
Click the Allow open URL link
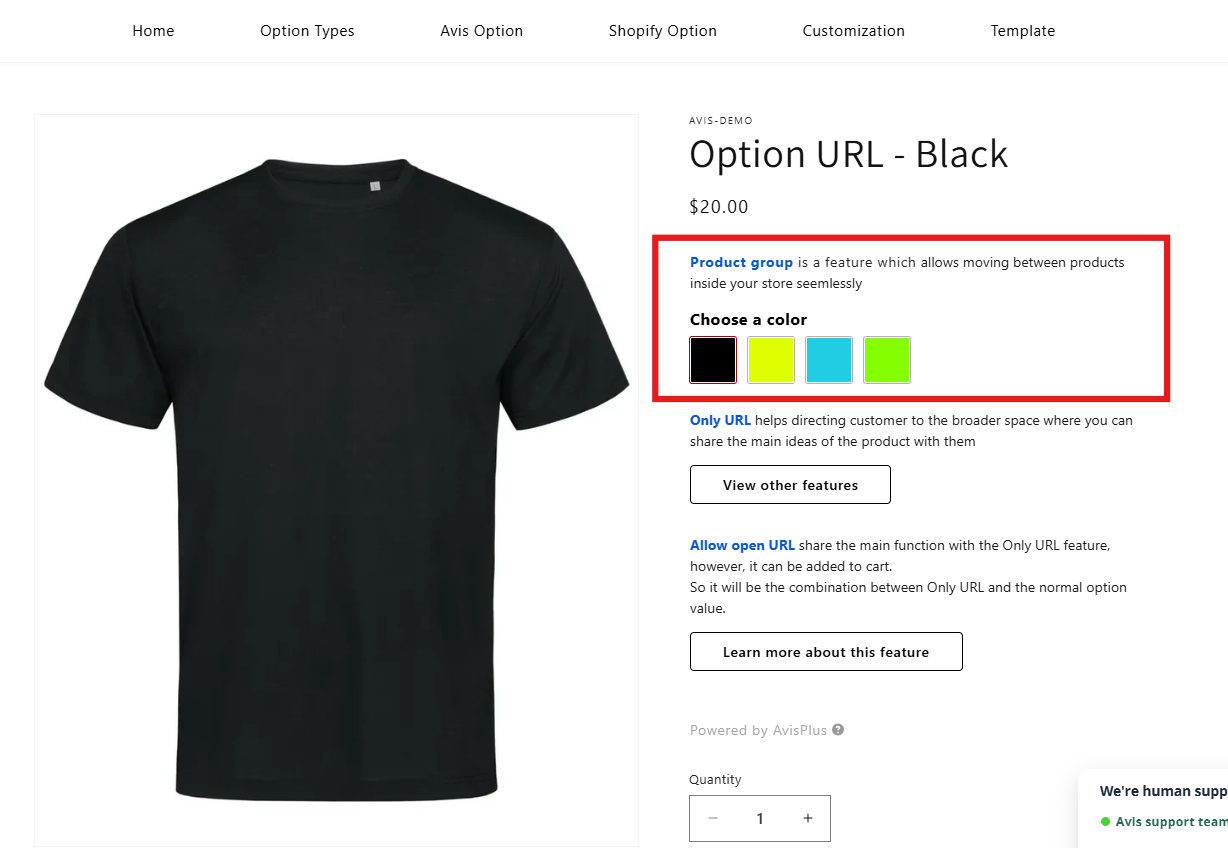[742, 546]
